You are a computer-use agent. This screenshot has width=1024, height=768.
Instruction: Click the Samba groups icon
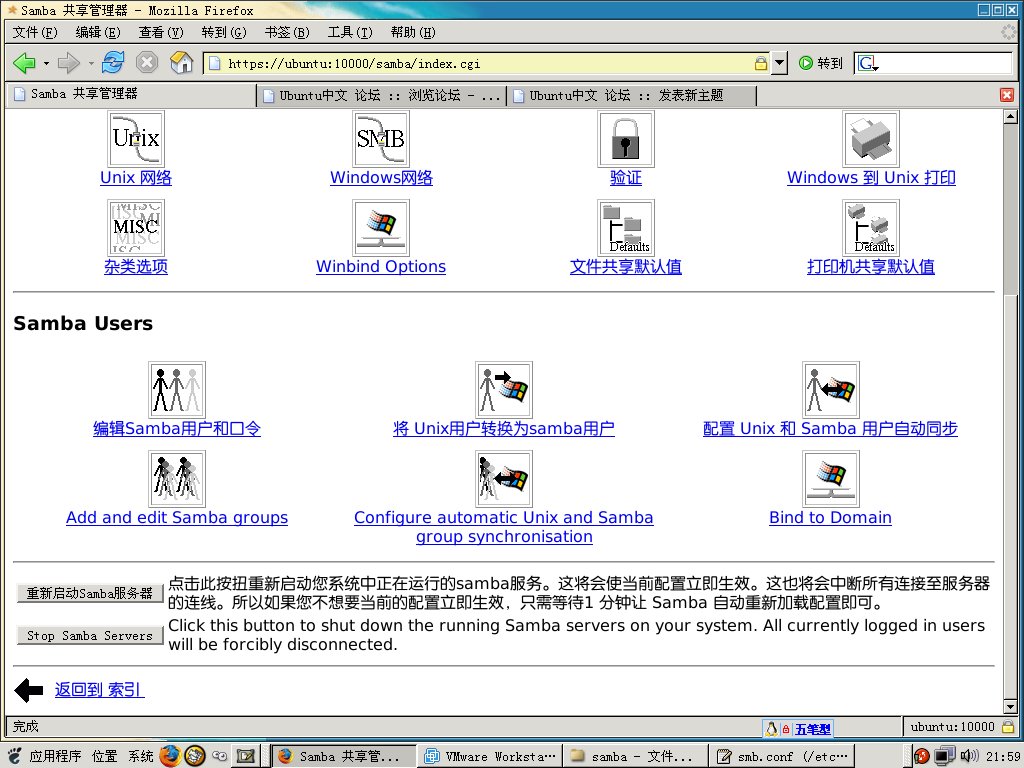176,478
